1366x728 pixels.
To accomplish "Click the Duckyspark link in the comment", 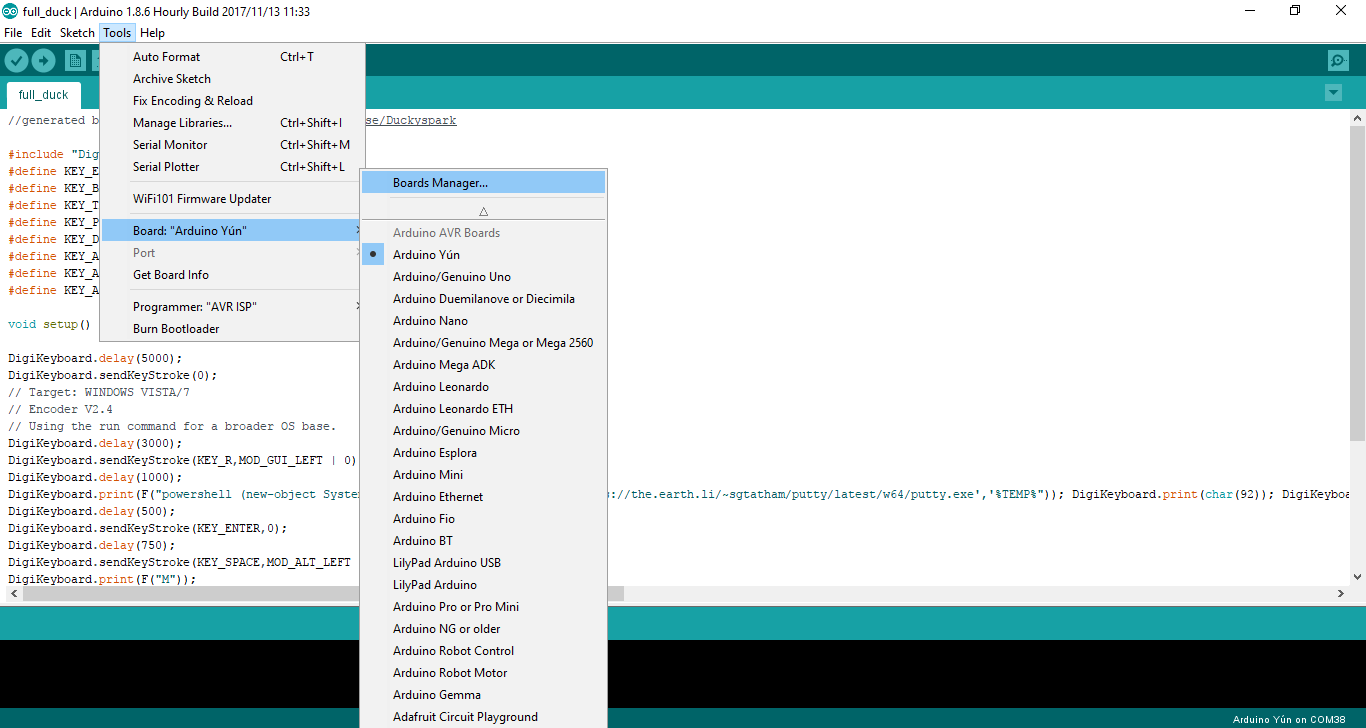I will pos(412,120).
